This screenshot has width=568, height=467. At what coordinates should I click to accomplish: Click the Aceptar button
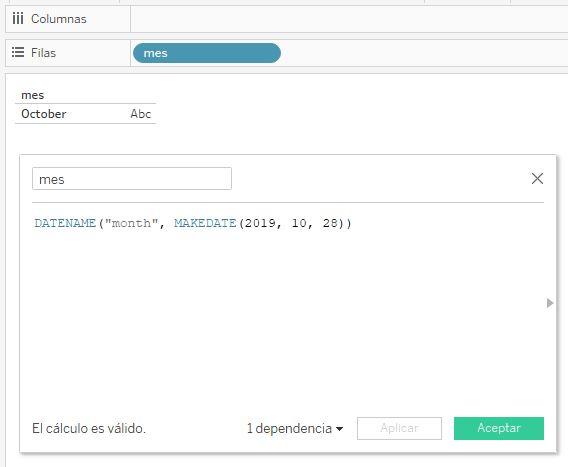coord(499,428)
